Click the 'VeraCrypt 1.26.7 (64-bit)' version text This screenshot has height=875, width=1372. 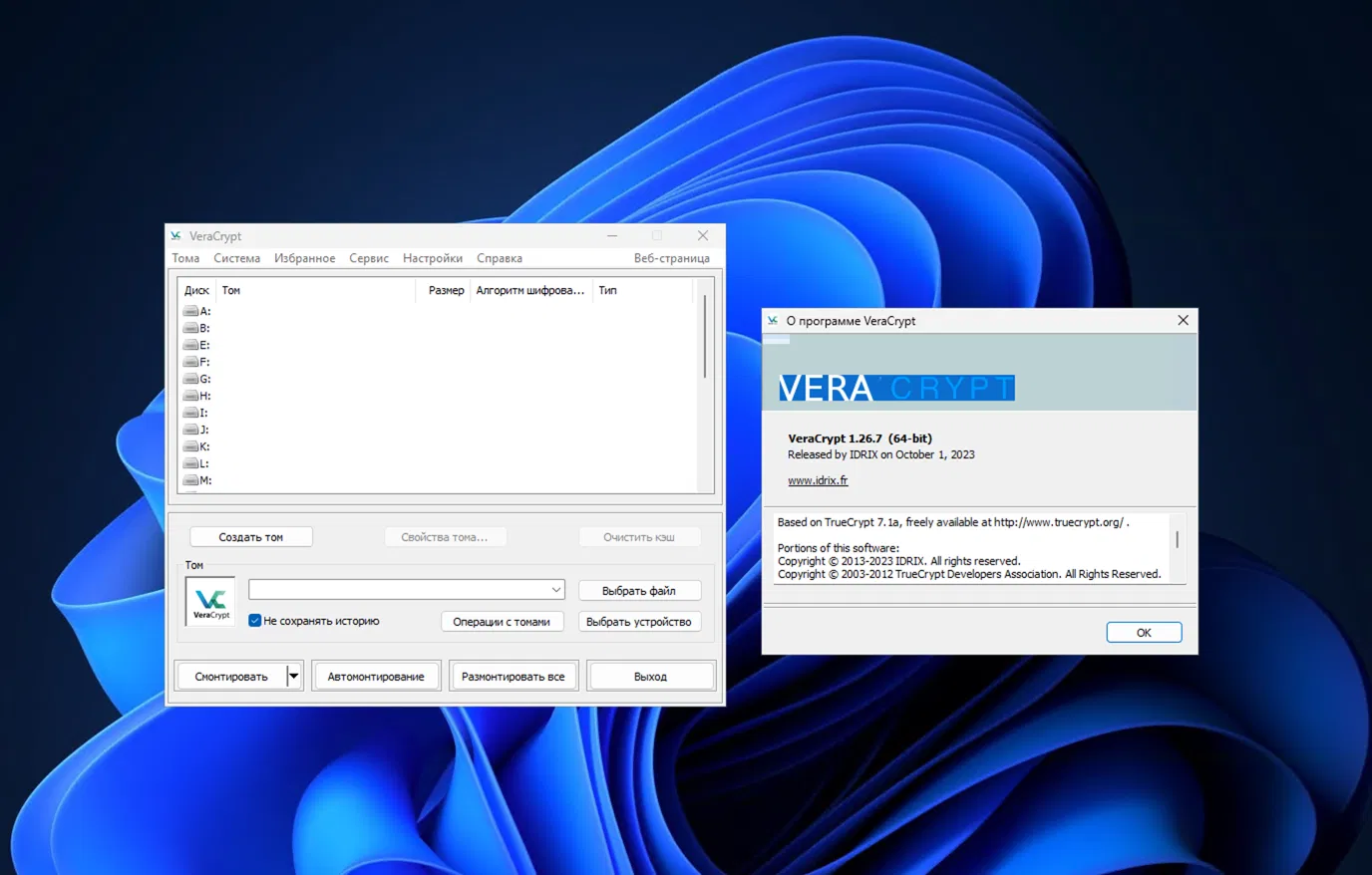(x=860, y=438)
